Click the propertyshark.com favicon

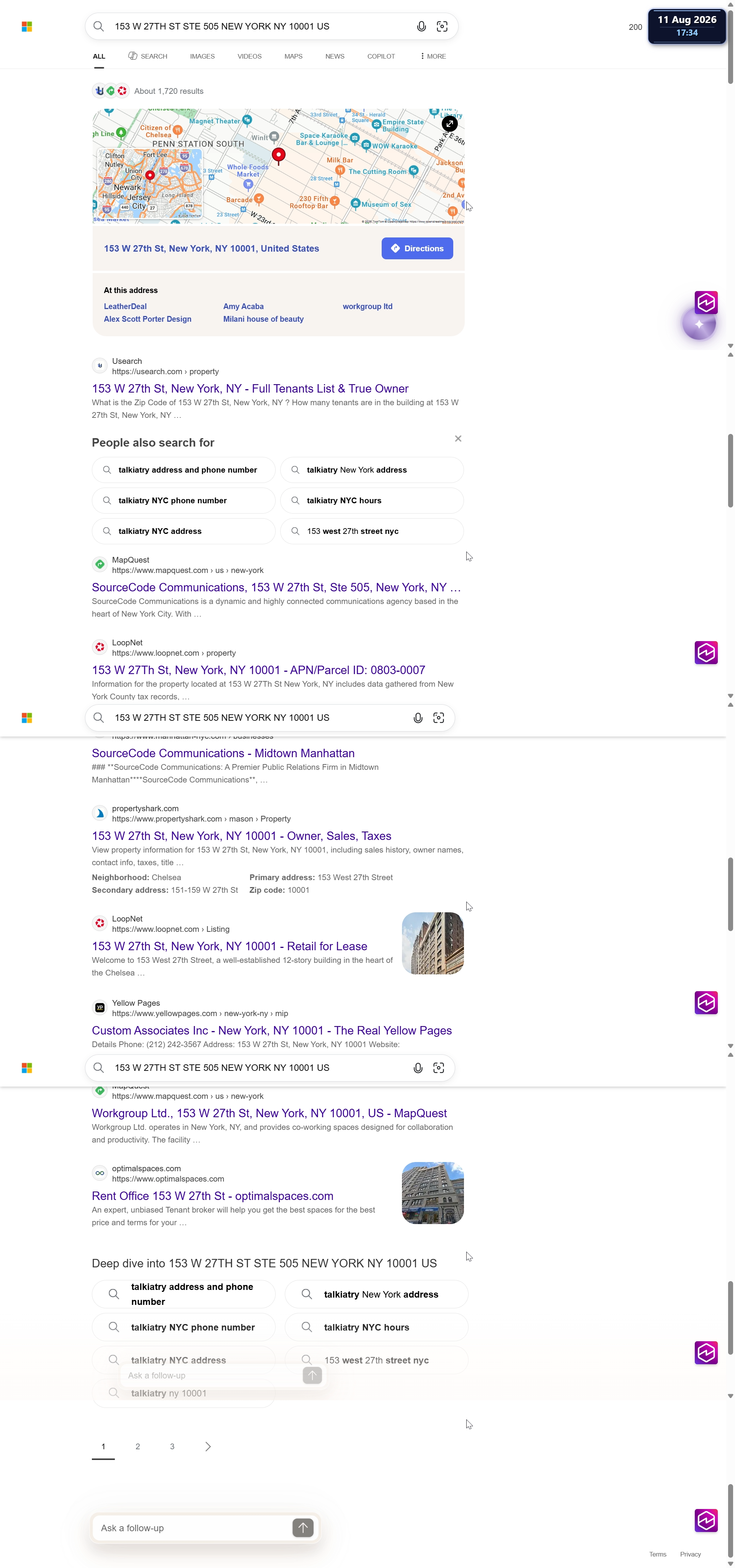(x=100, y=813)
